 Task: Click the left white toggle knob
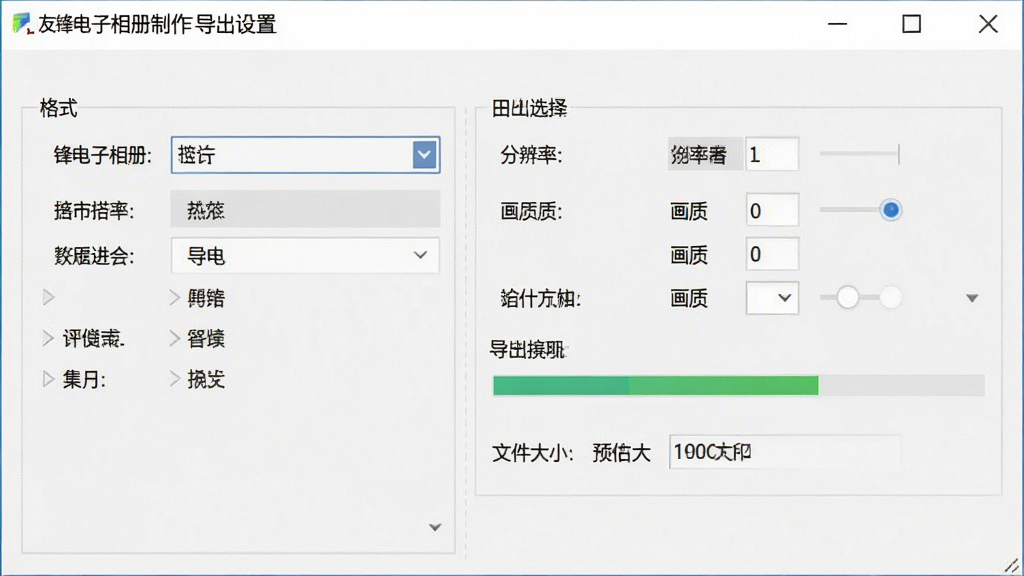tap(848, 297)
